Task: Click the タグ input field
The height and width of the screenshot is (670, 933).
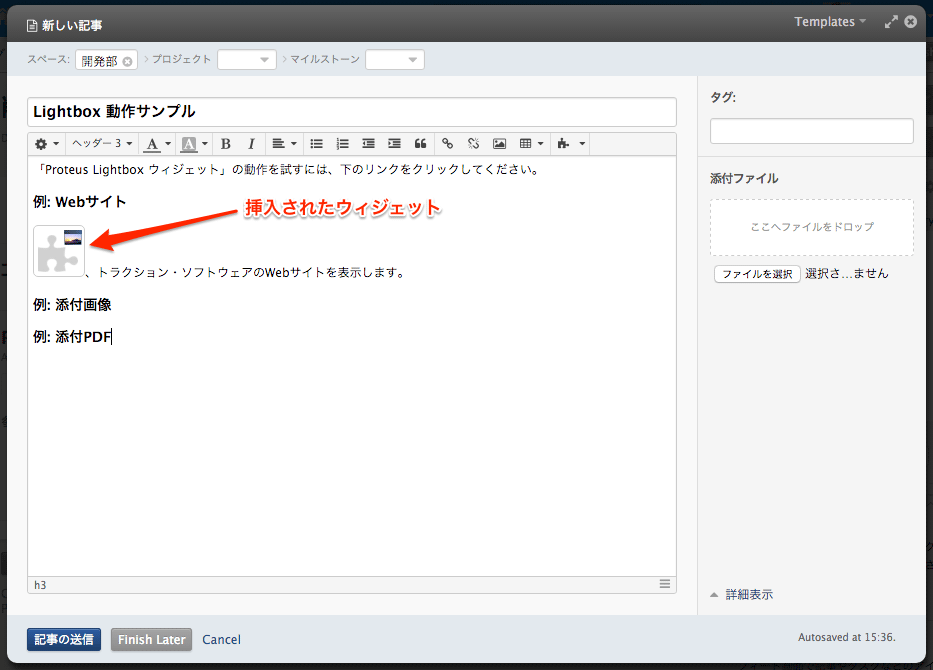Action: pos(812,131)
